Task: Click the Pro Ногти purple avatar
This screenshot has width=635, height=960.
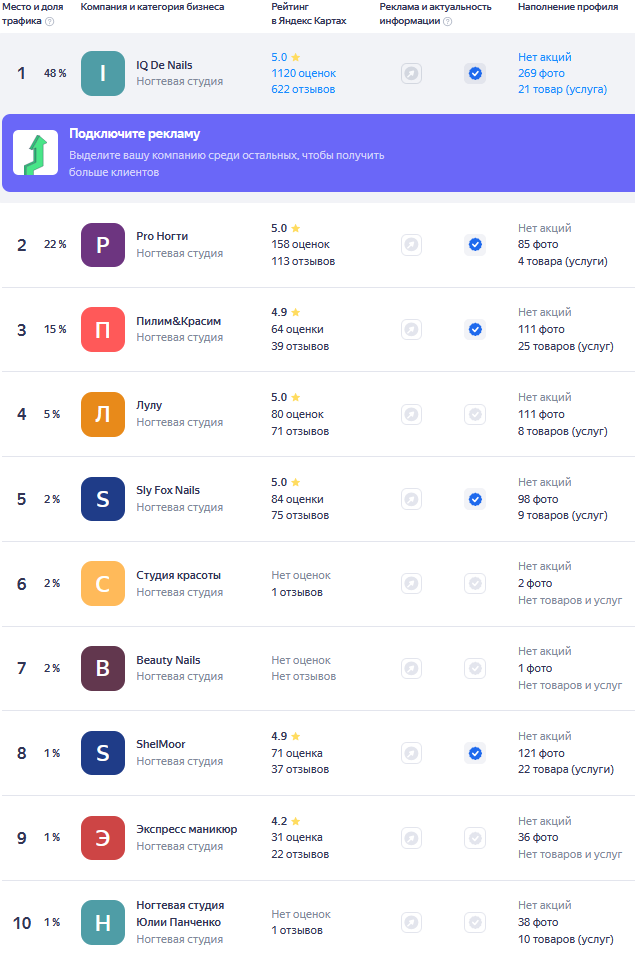Action: tap(103, 245)
